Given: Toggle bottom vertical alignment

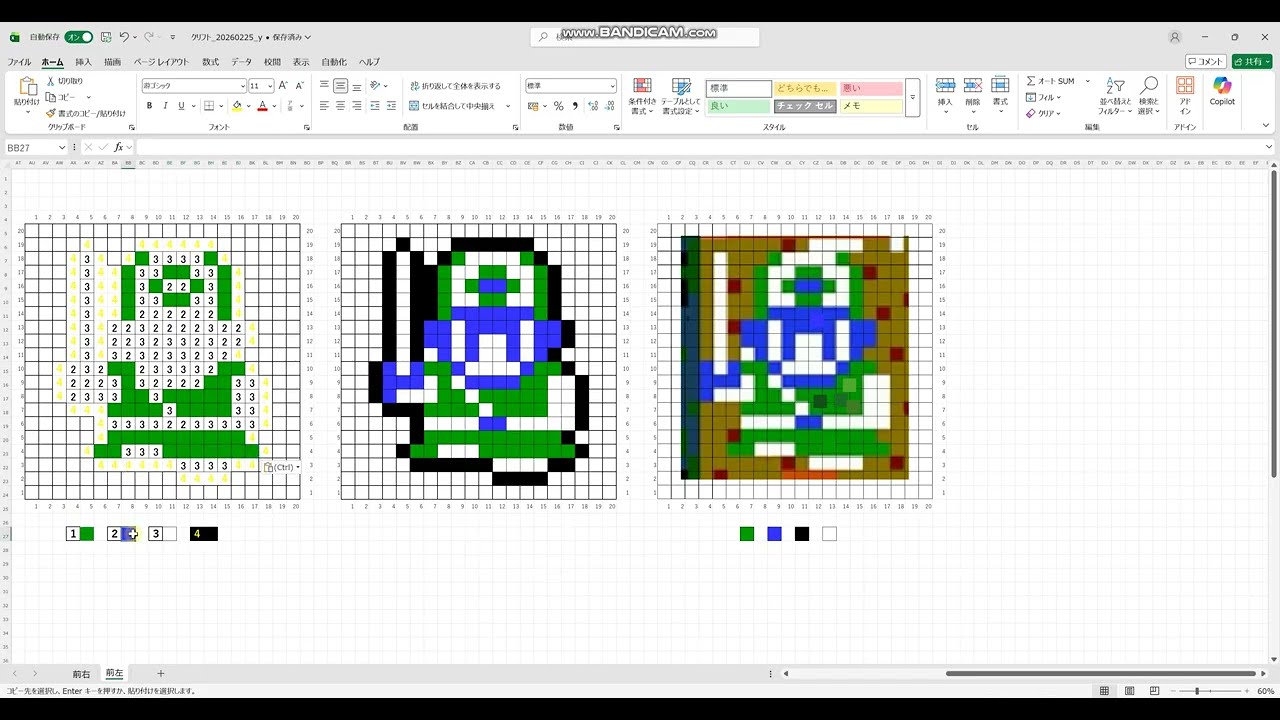Looking at the screenshot, I should point(357,86).
